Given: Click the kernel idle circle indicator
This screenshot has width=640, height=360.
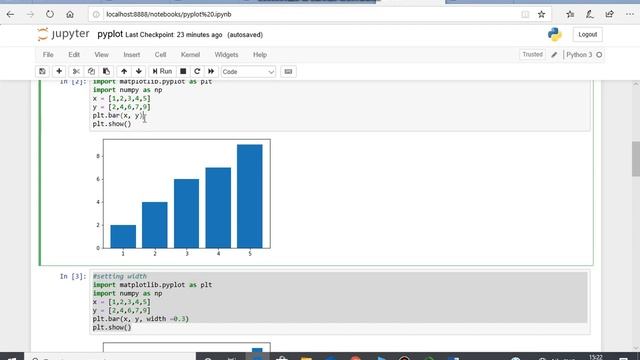Looking at the screenshot, I should click(x=599, y=55).
